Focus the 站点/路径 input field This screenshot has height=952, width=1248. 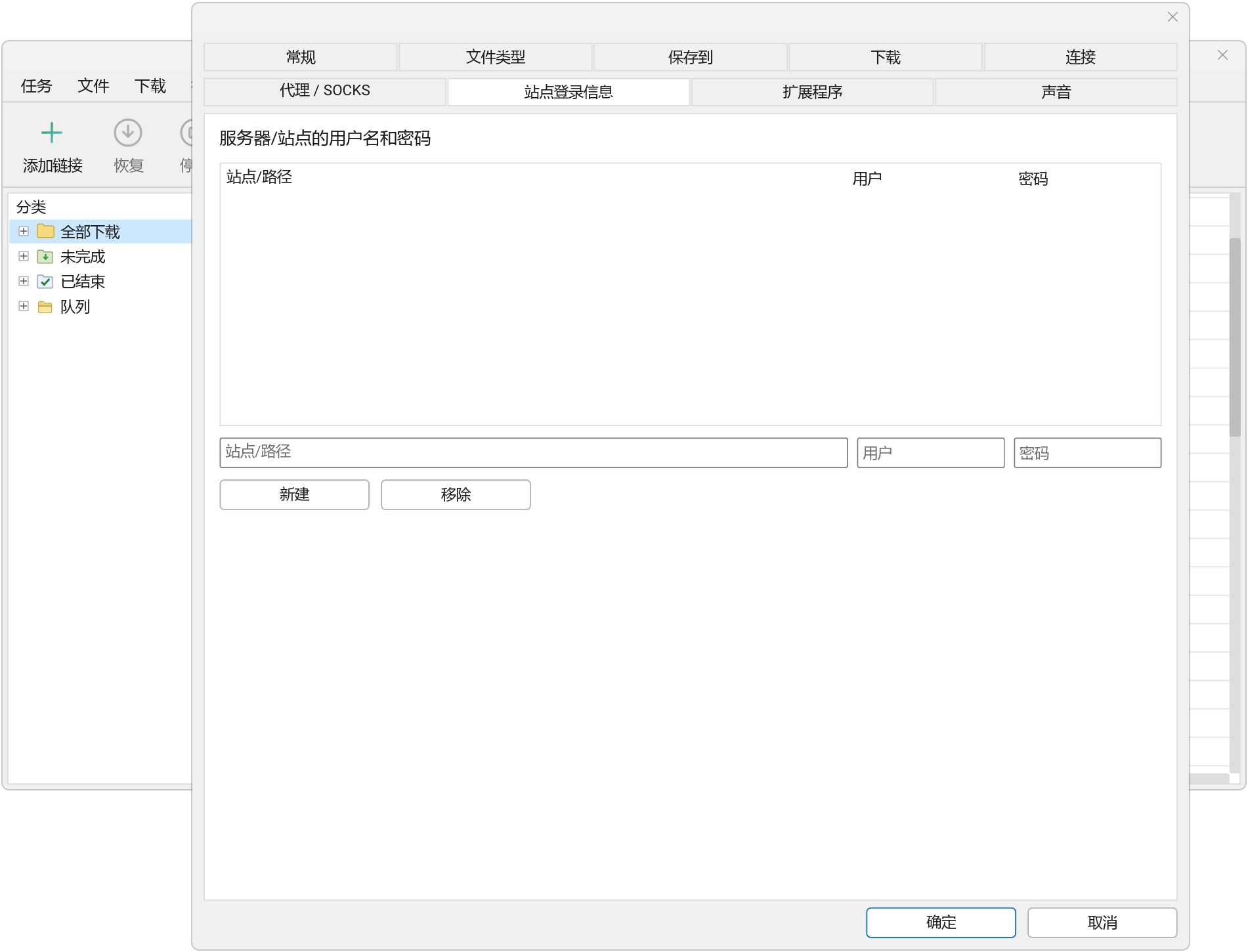pyautogui.click(x=534, y=452)
